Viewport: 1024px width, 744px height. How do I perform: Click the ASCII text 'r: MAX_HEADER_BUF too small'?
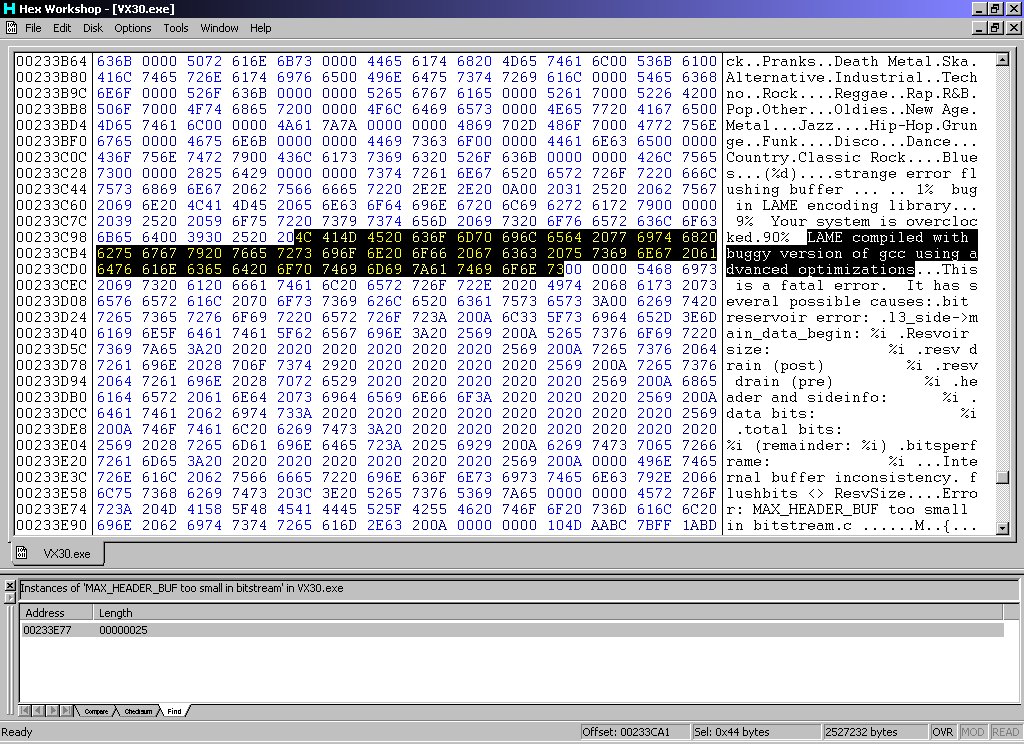click(847, 509)
